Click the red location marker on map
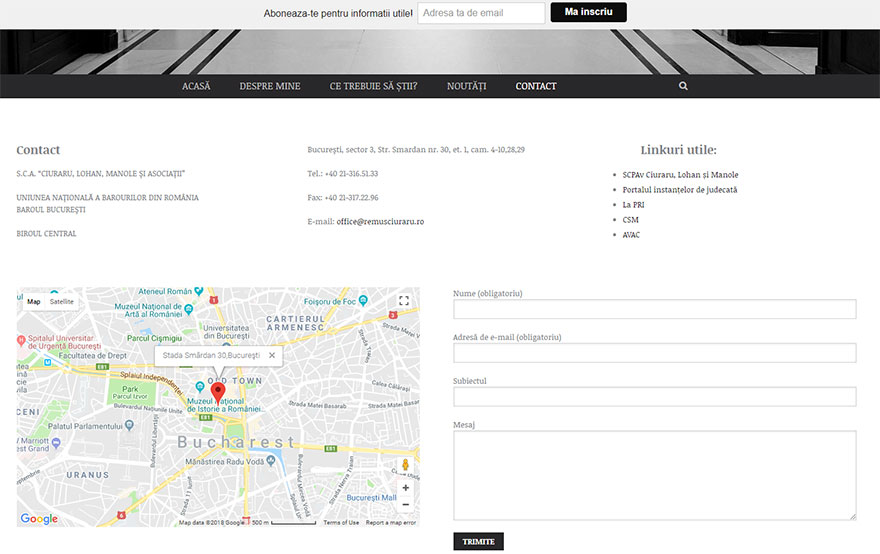The image size is (880, 554). 218,390
